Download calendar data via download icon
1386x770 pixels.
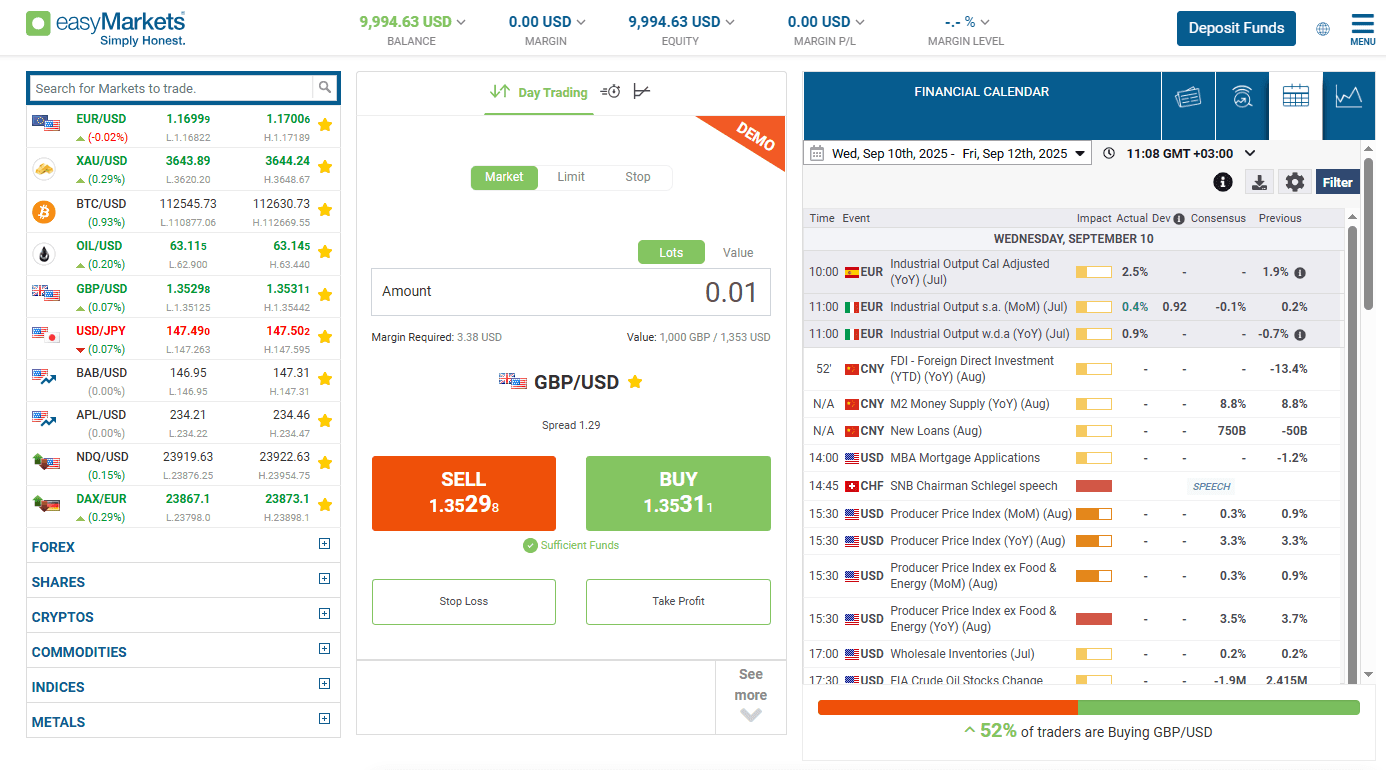tap(1259, 182)
